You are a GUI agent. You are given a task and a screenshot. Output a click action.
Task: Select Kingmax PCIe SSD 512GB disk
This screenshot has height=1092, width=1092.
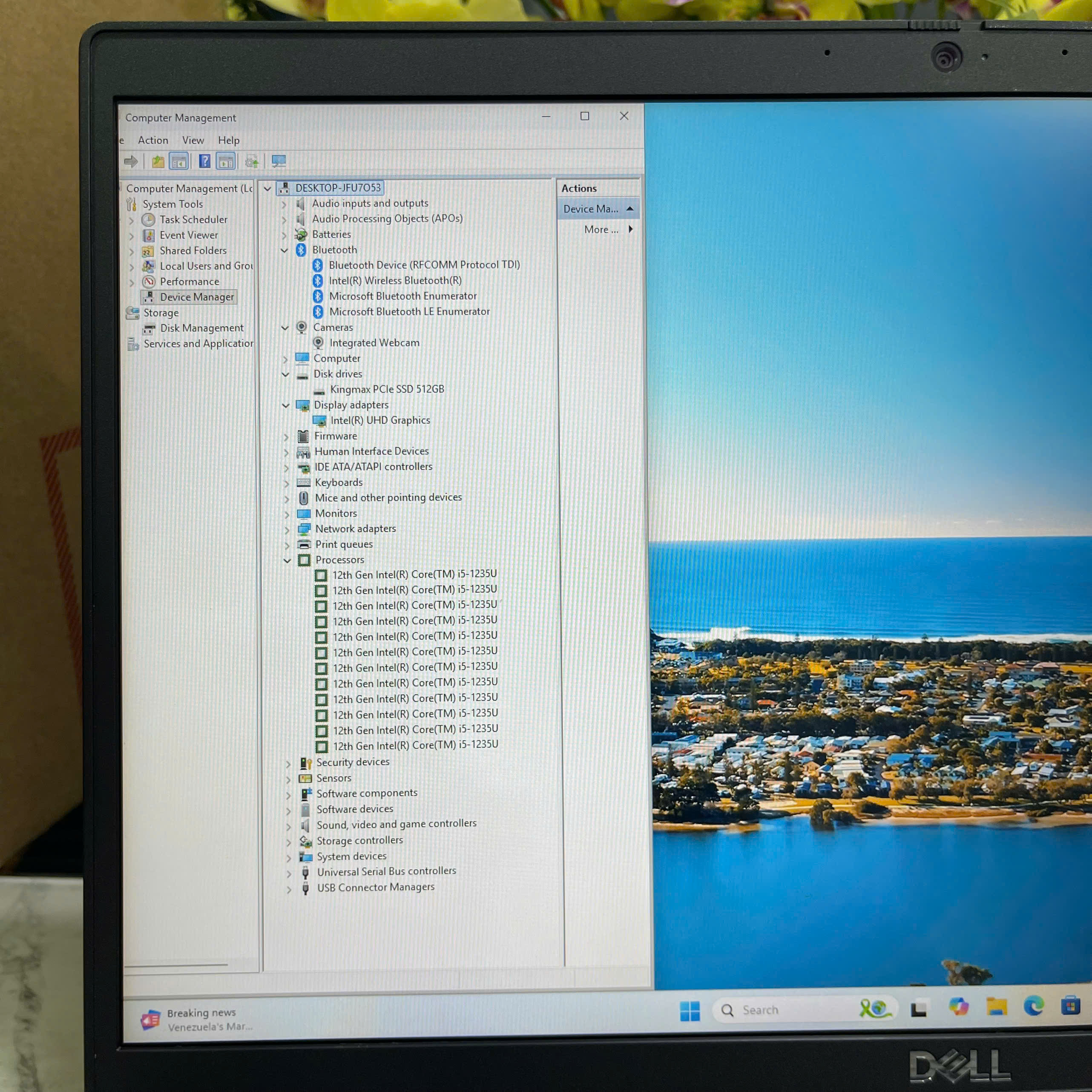click(387, 389)
